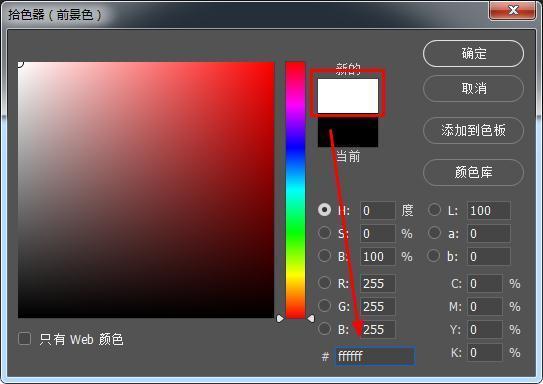Click the R value input field
Screen dimensions: 543x384
click(377, 284)
